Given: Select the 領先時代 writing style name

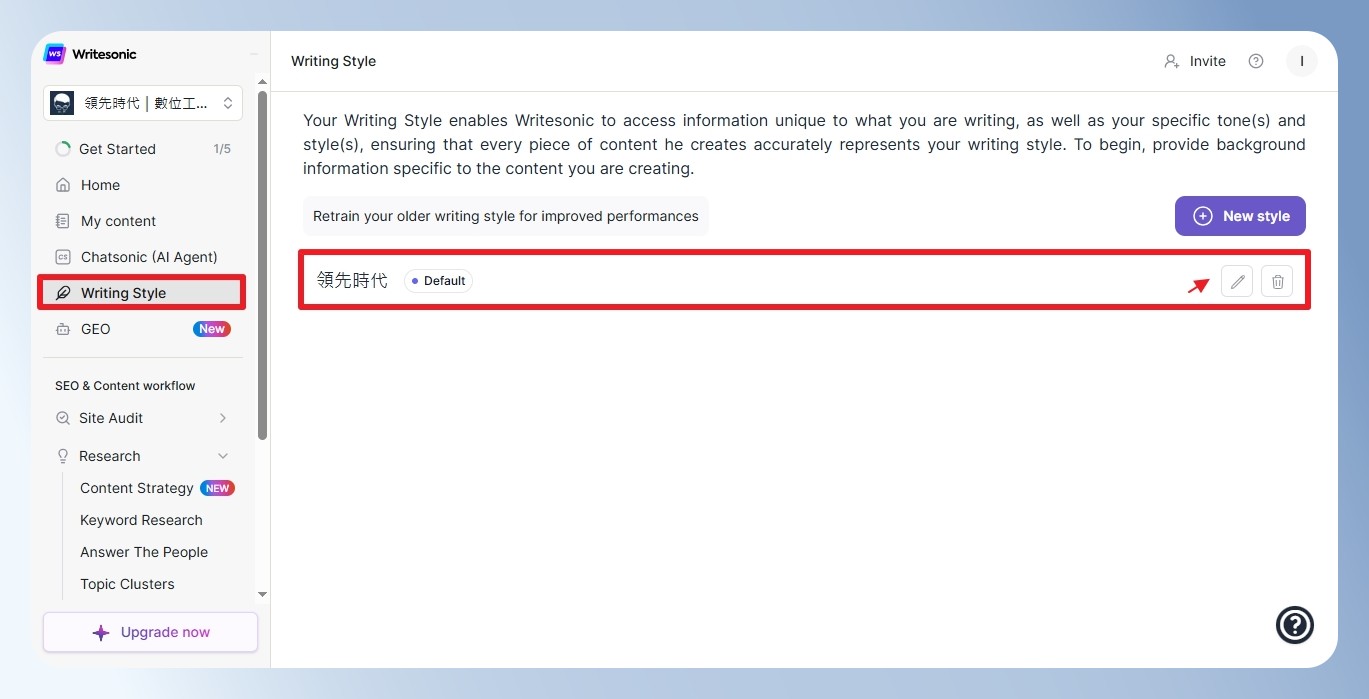Looking at the screenshot, I should [x=352, y=281].
